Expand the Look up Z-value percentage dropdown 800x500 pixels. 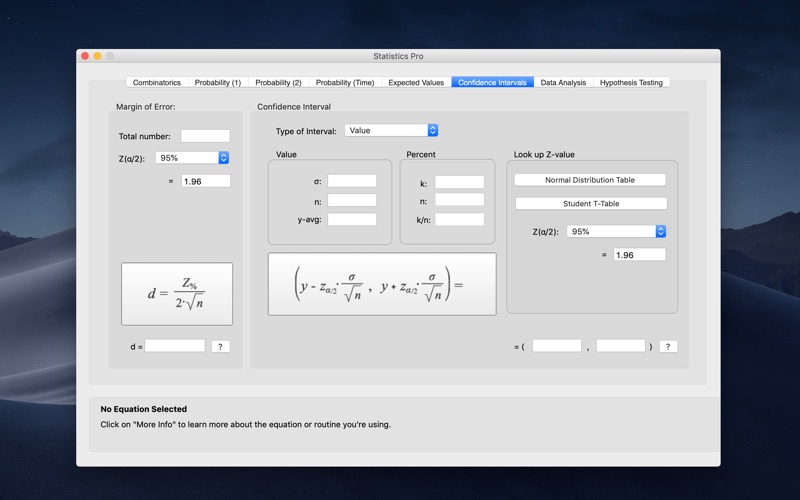pos(616,231)
